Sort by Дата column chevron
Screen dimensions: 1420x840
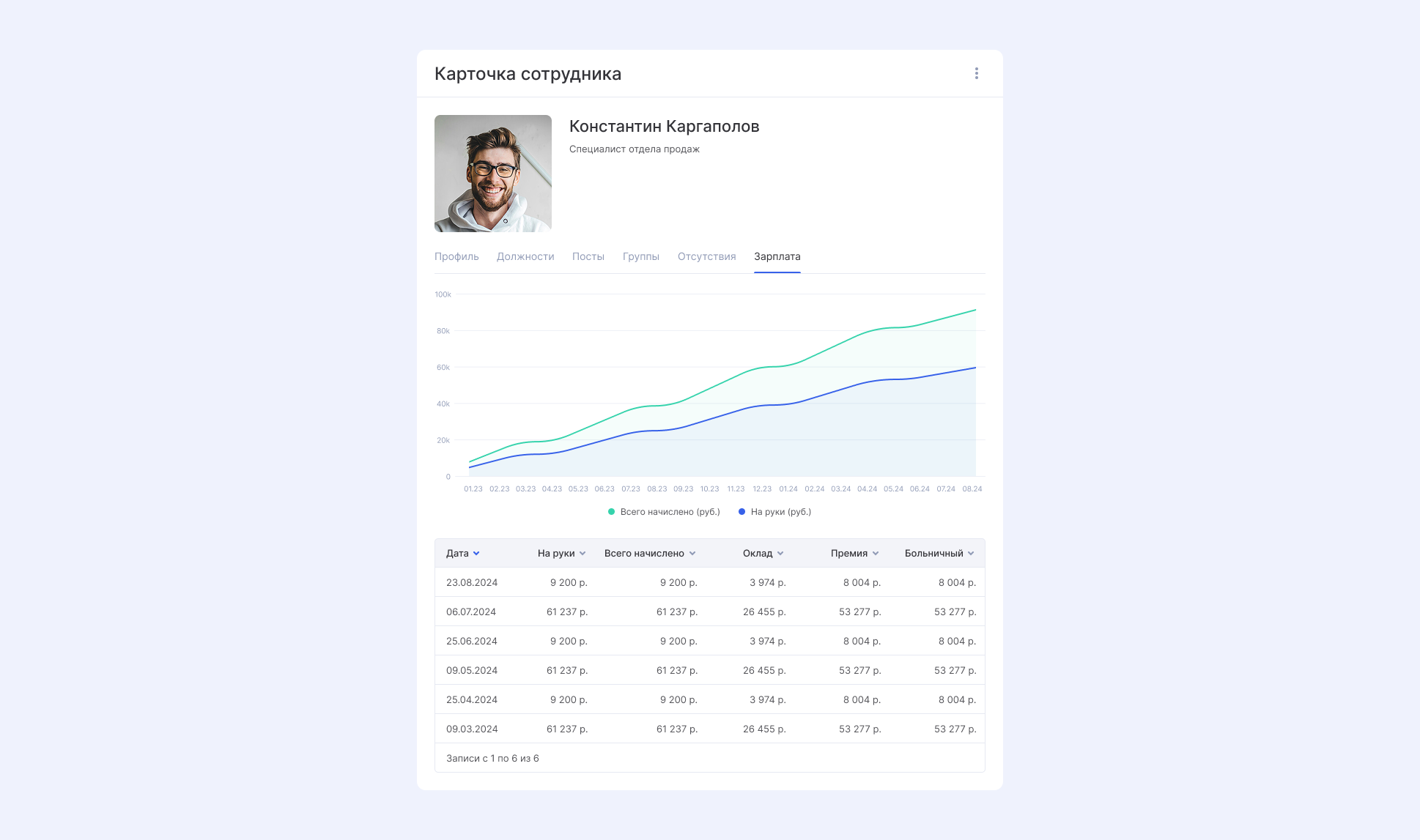point(476,554)
